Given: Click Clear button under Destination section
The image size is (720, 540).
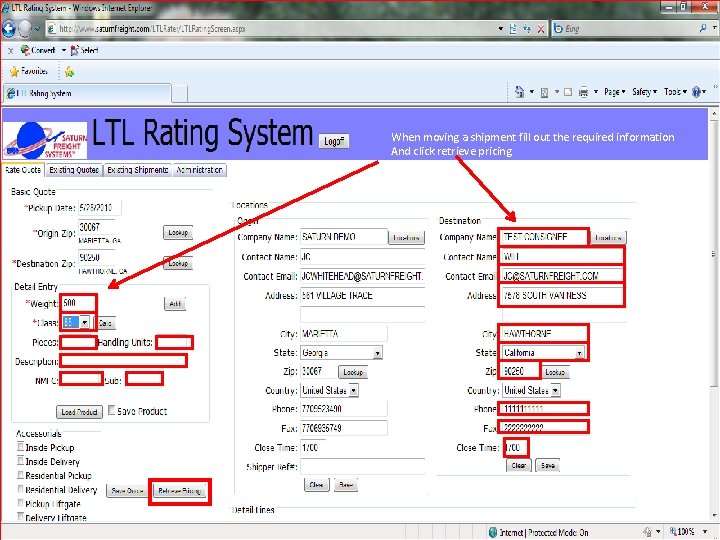Looking at the screenshot, I should (518, 465).
